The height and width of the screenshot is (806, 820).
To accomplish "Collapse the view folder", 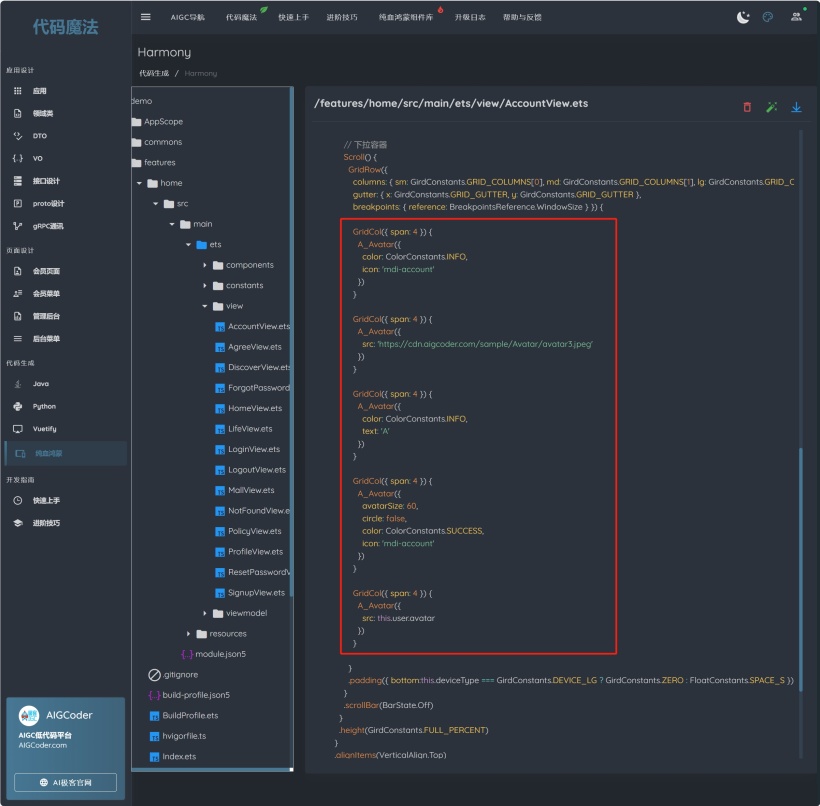I will tap(205, 306).
